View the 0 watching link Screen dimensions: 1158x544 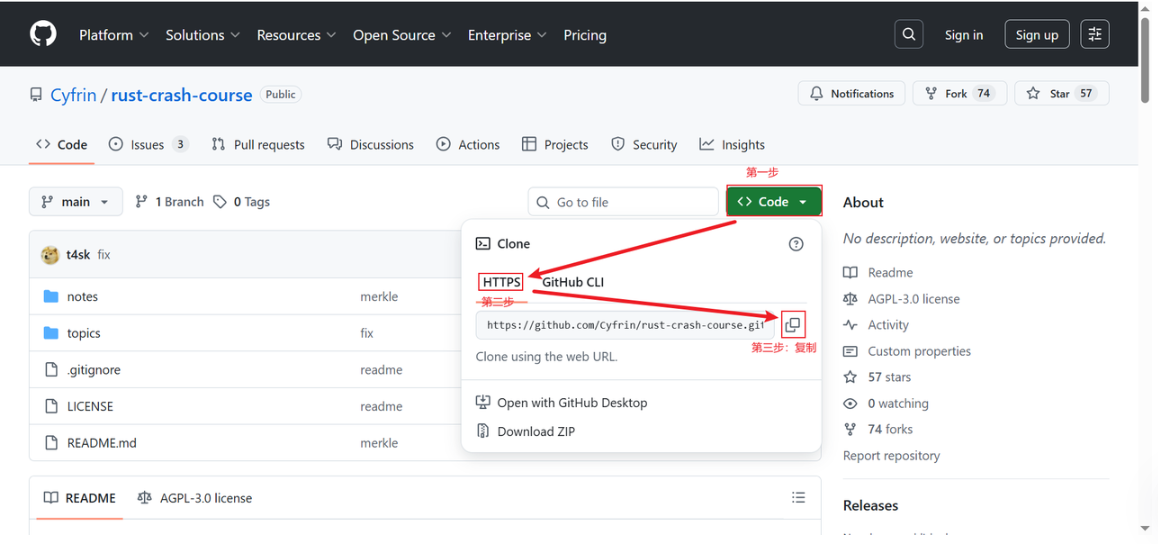point(886,404)
